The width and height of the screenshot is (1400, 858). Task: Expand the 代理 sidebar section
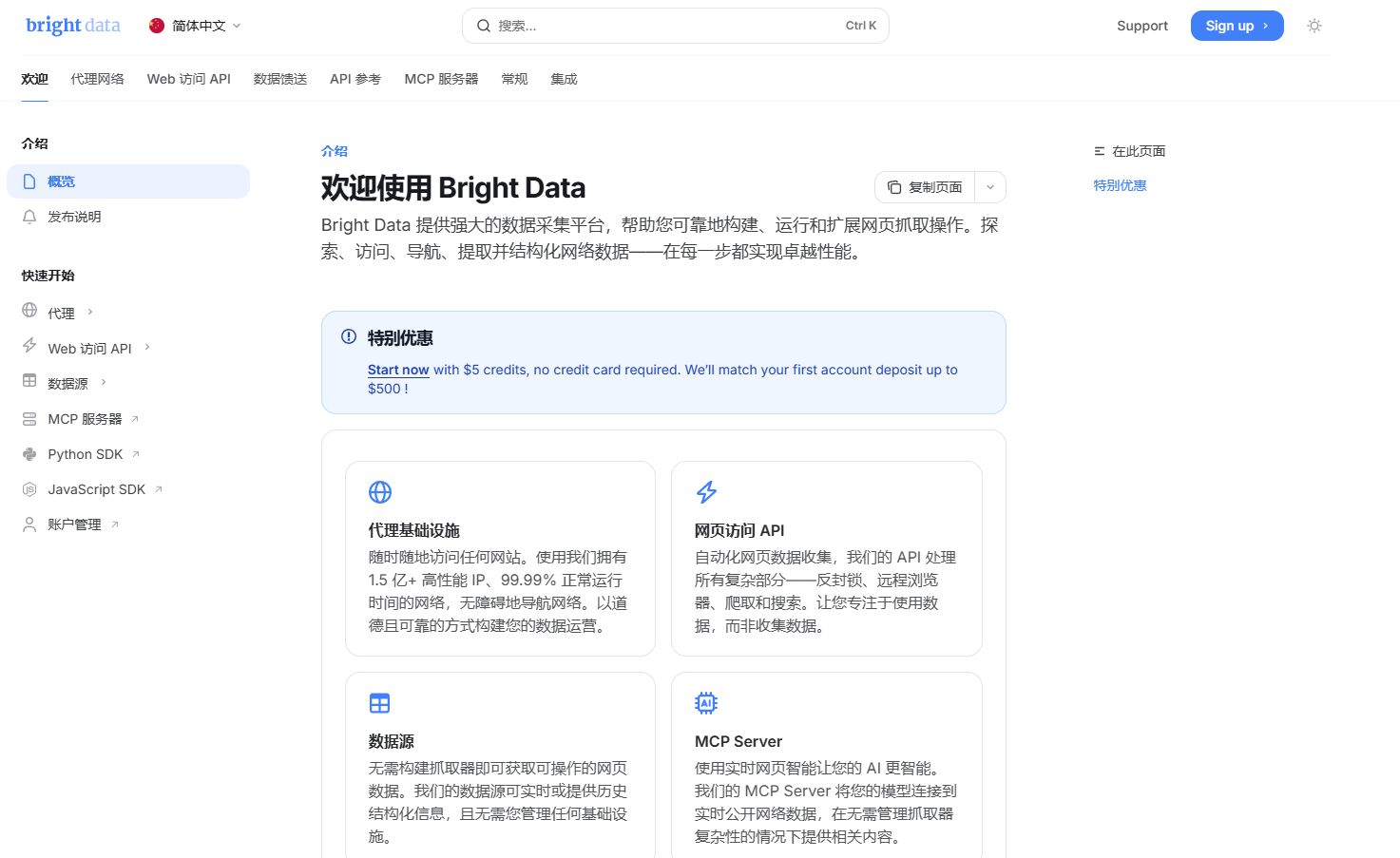90,312
